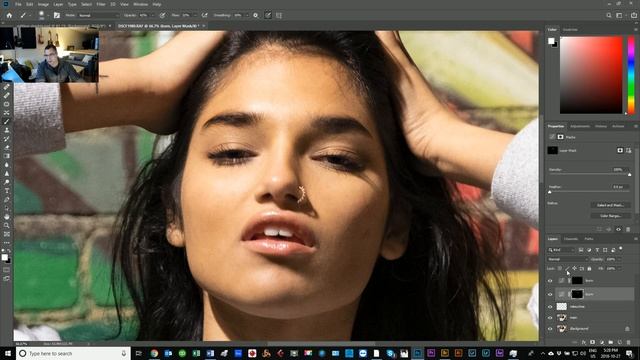Open the smoothing options gear icon
This screenshot has height=360, width=640.
coord(256,16)
